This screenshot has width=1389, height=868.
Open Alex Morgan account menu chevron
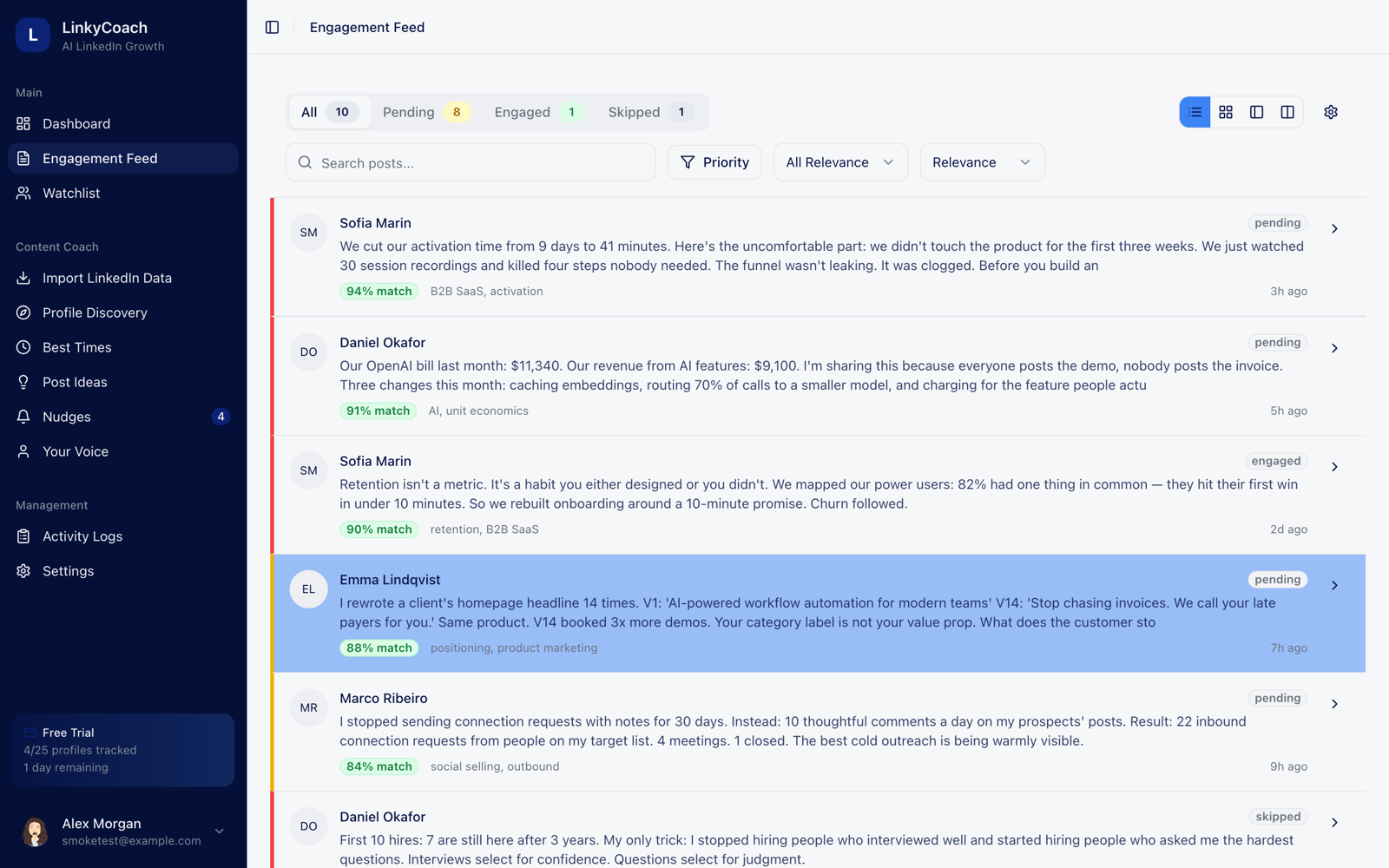(220, 832)
